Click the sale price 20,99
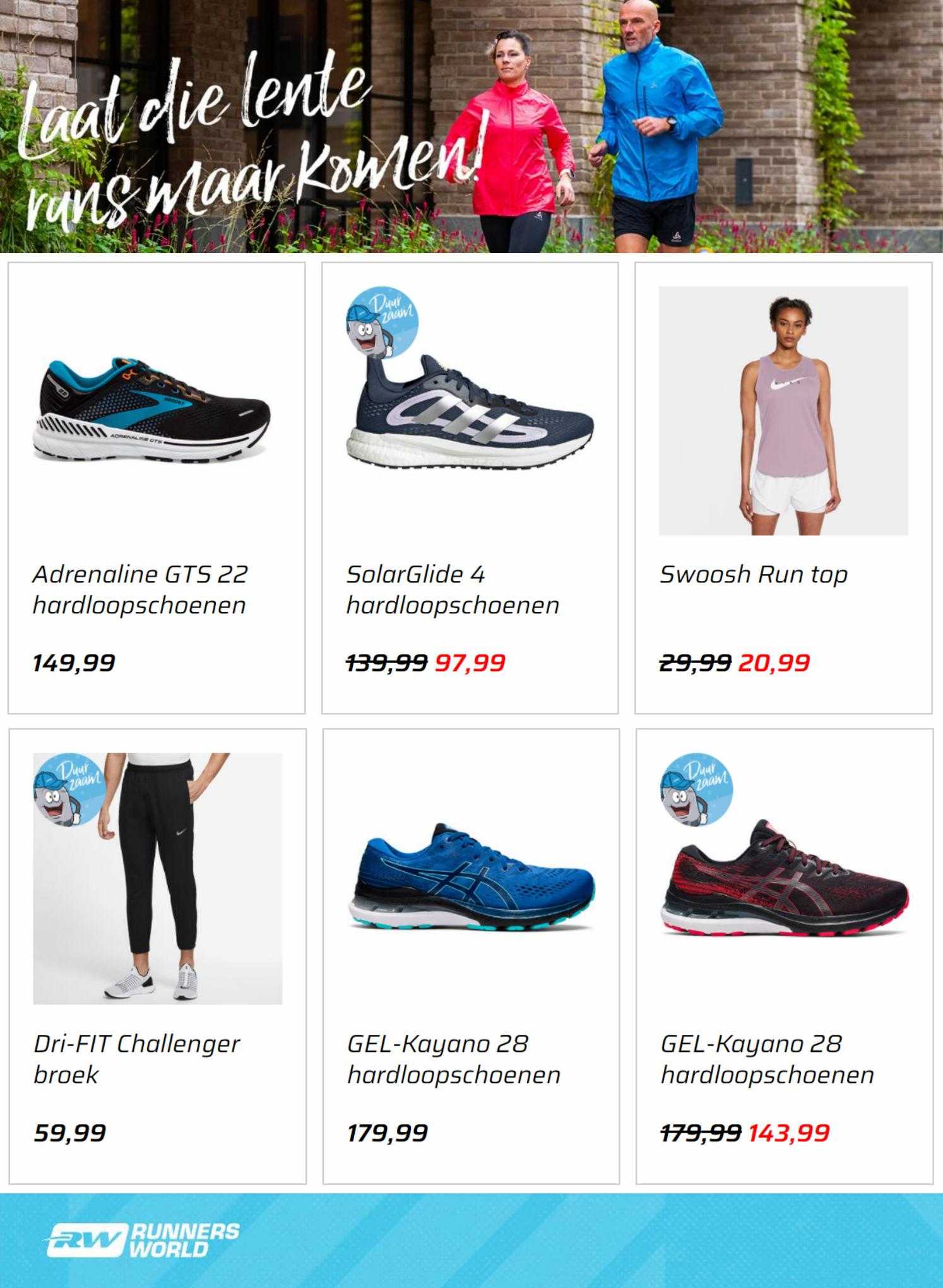 (x=774, y=662)
